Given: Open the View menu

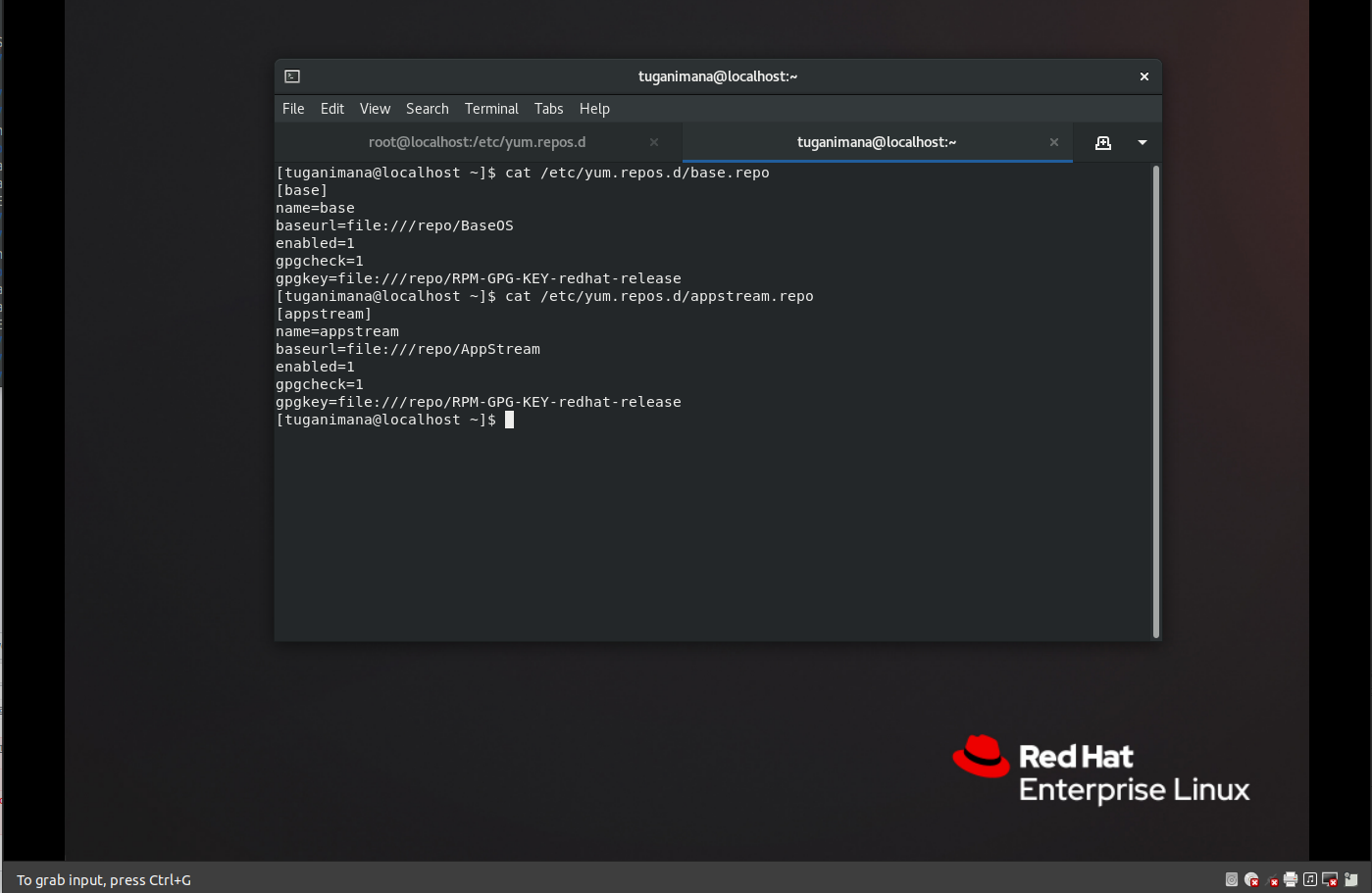Looking at the screenshot, I should (x=375, y=109).
